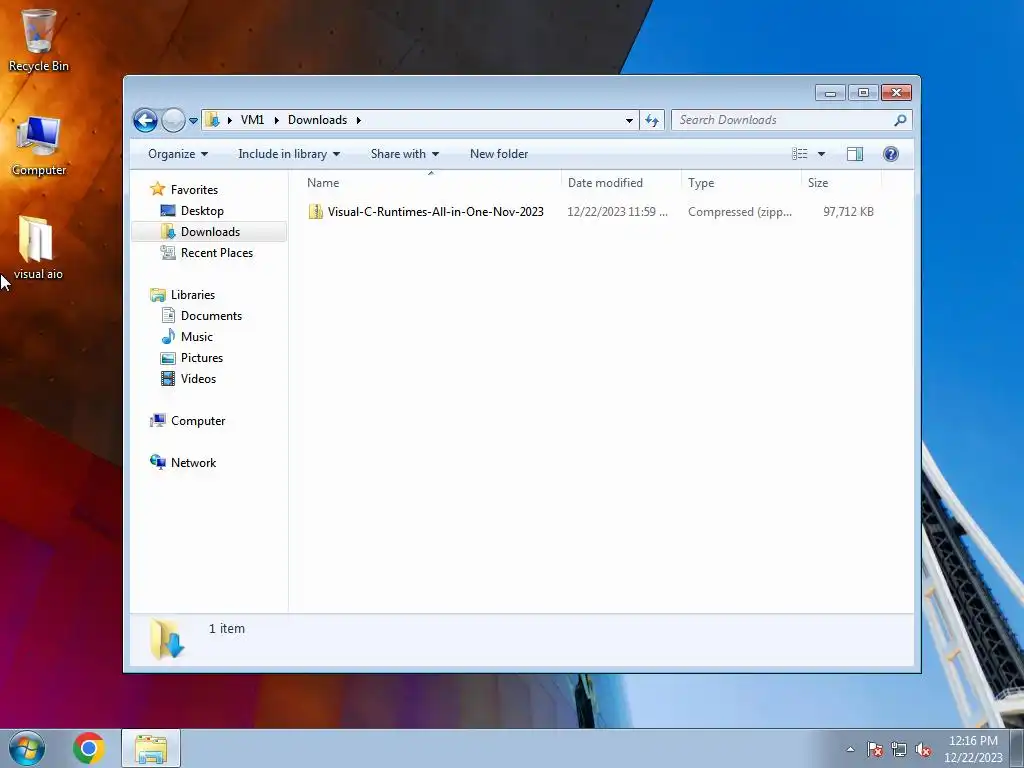Change your view using the view icon
This screenshot has width=1024, height=768.
[x=799, y=154]
